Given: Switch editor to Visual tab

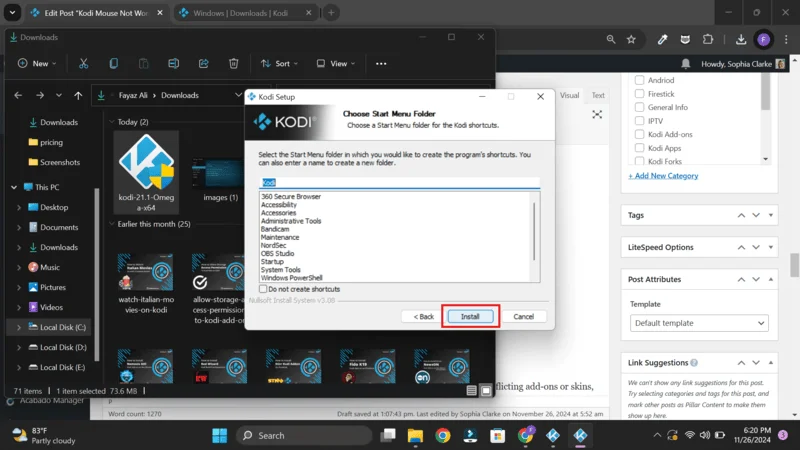Looking at the screenshot, I should [x=569, y=95].
